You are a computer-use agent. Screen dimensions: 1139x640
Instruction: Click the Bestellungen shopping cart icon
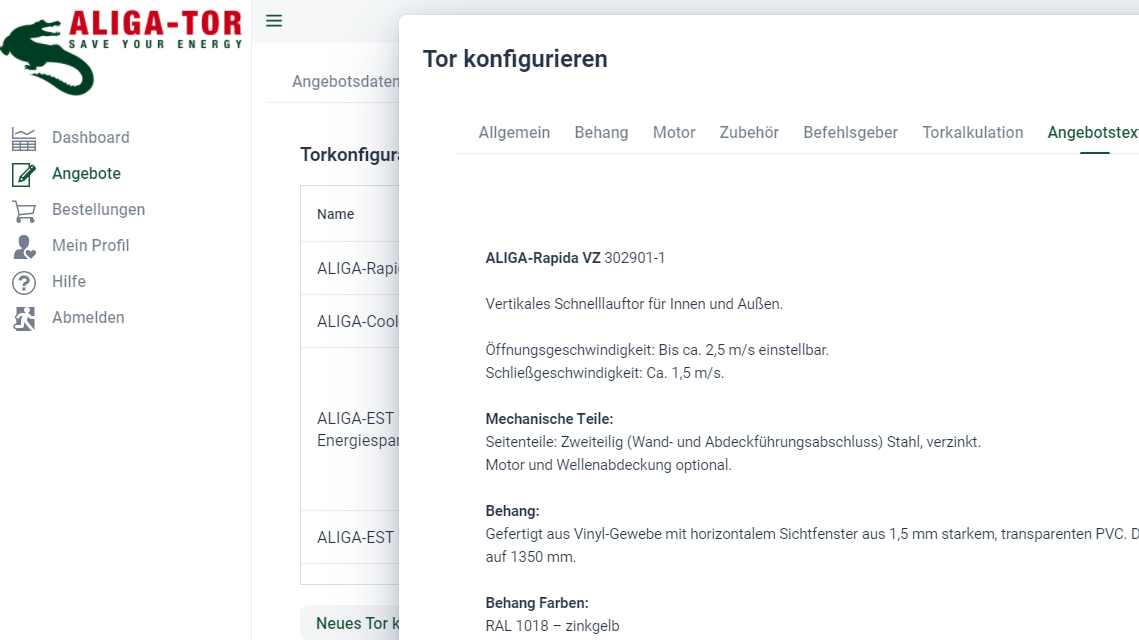point(24,211)
